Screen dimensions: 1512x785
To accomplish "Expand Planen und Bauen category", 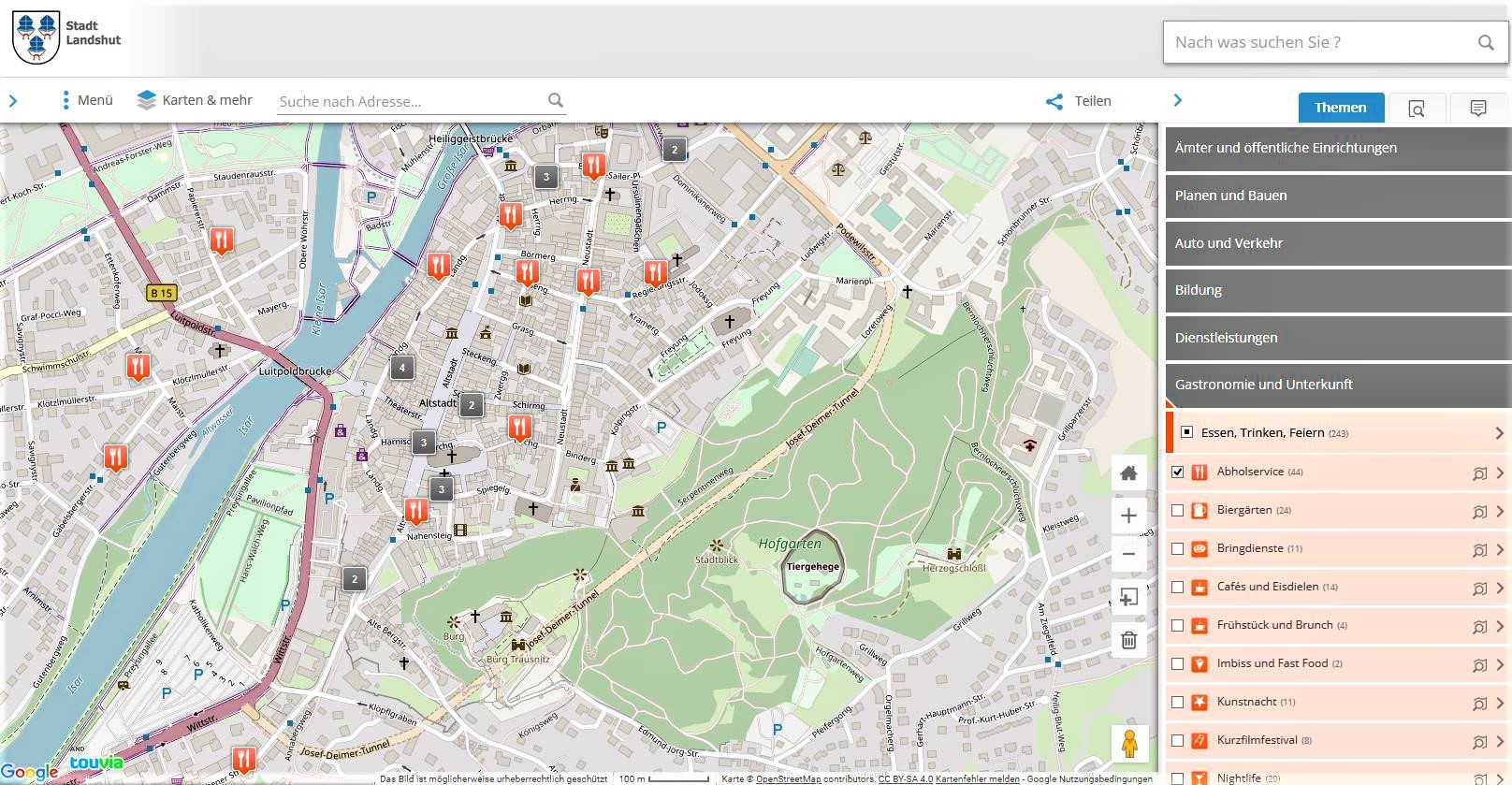I will pyautogui.click(x=1337, y=196).
